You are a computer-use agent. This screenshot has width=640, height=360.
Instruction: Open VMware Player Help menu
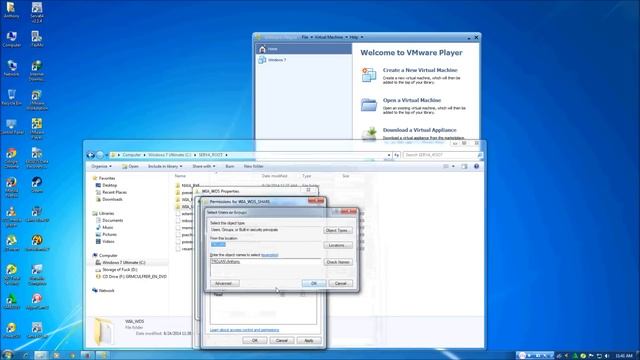coord(356,37)
